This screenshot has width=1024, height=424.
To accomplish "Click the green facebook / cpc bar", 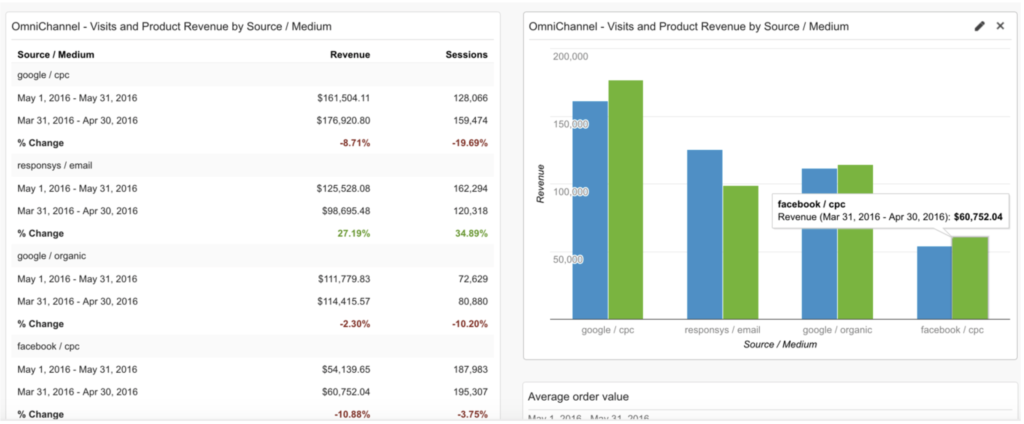I will click(x=970, y=278).
